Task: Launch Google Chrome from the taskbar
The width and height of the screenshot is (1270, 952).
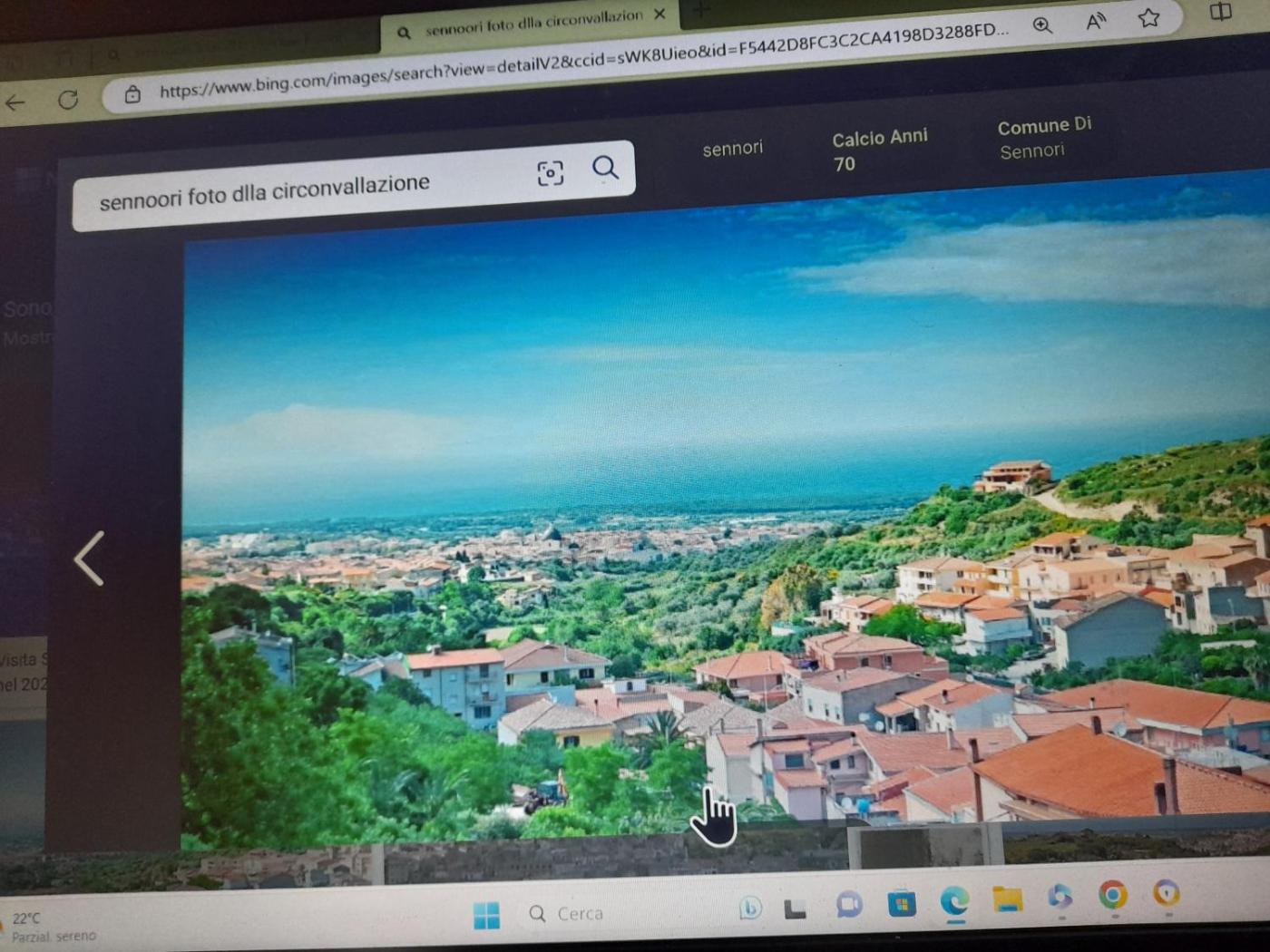Action: click(x=1112, y=895)
